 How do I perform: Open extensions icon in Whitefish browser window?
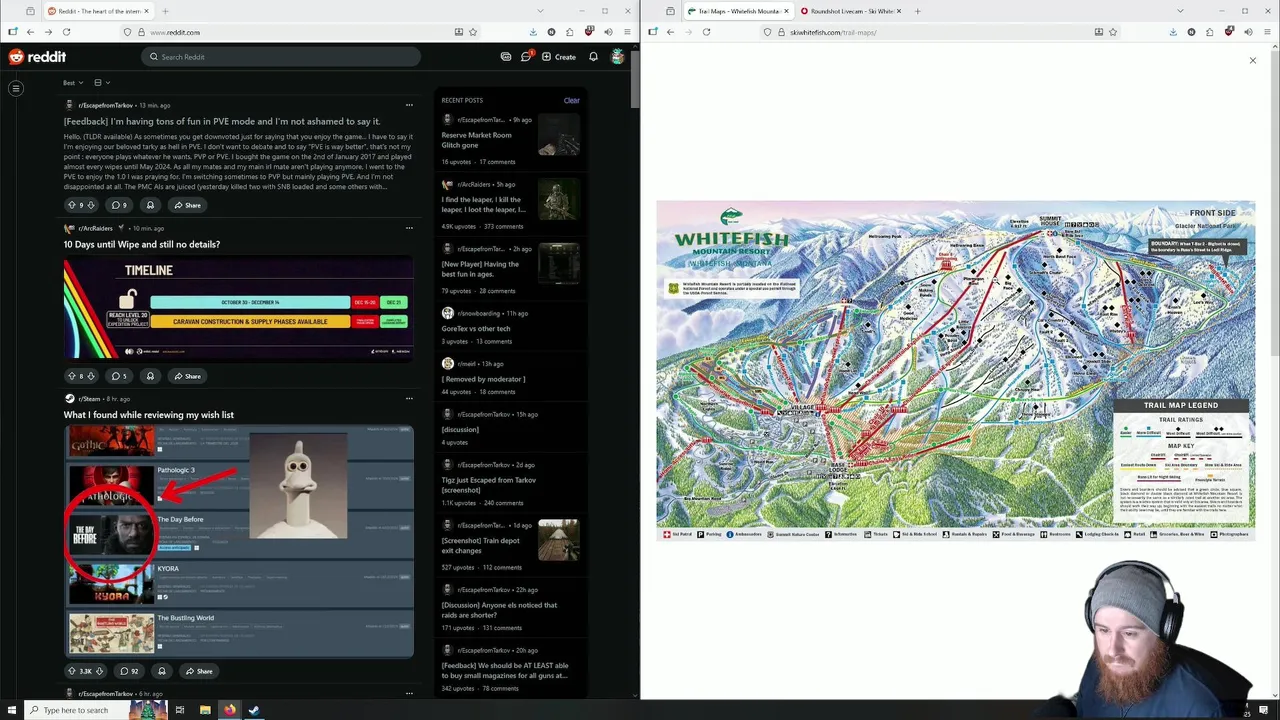[x=1210, y=32]
